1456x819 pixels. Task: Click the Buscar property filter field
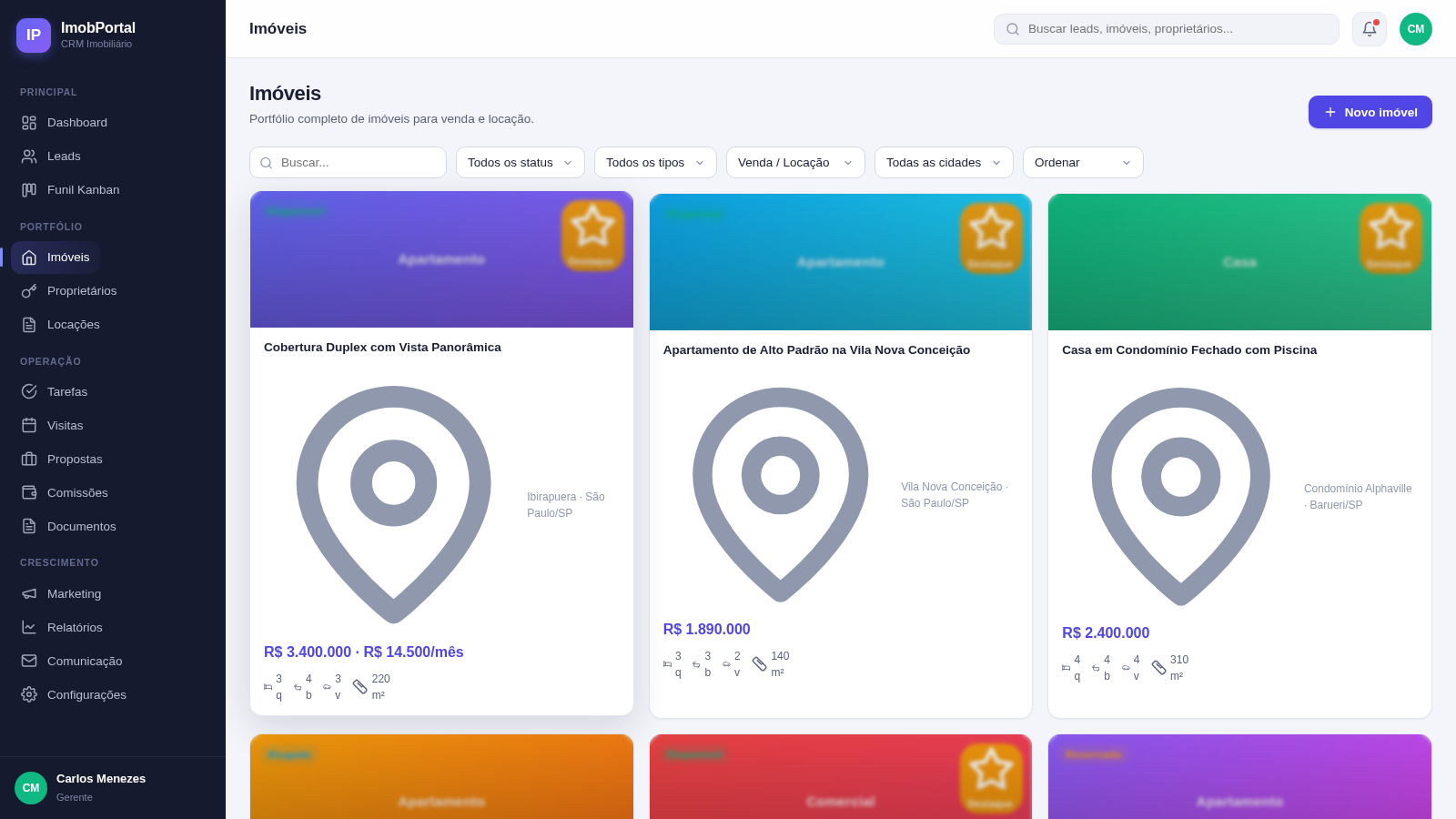(x=348, y=163)
